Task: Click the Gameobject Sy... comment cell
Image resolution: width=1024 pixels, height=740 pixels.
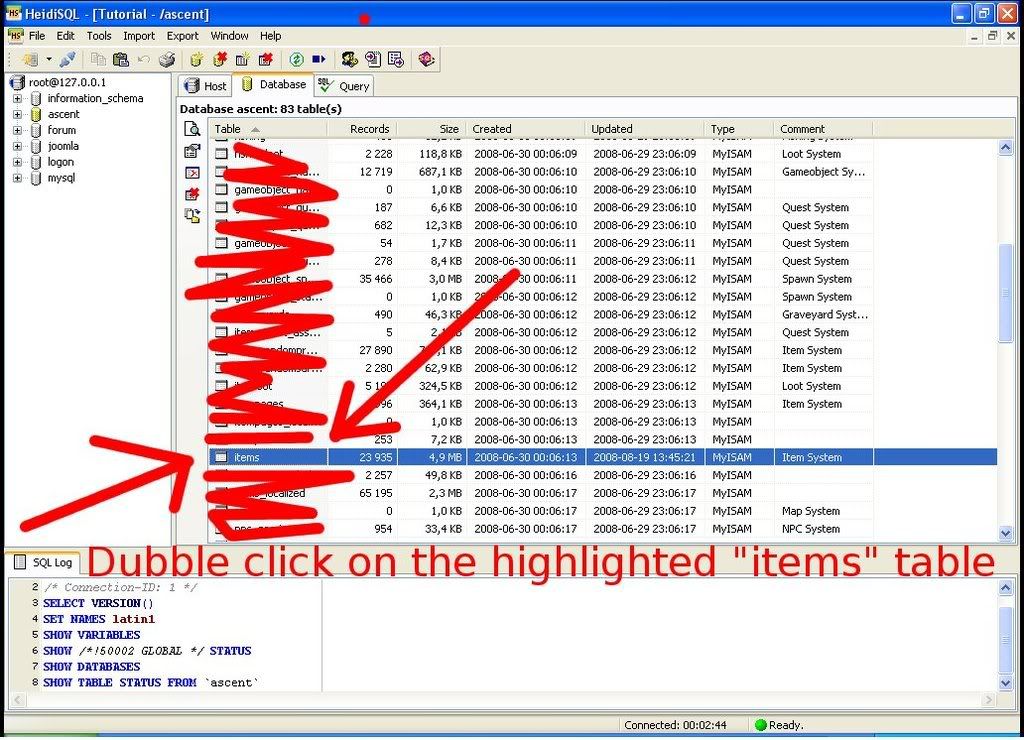Action: pyautogui.click(x=824, y=172)
